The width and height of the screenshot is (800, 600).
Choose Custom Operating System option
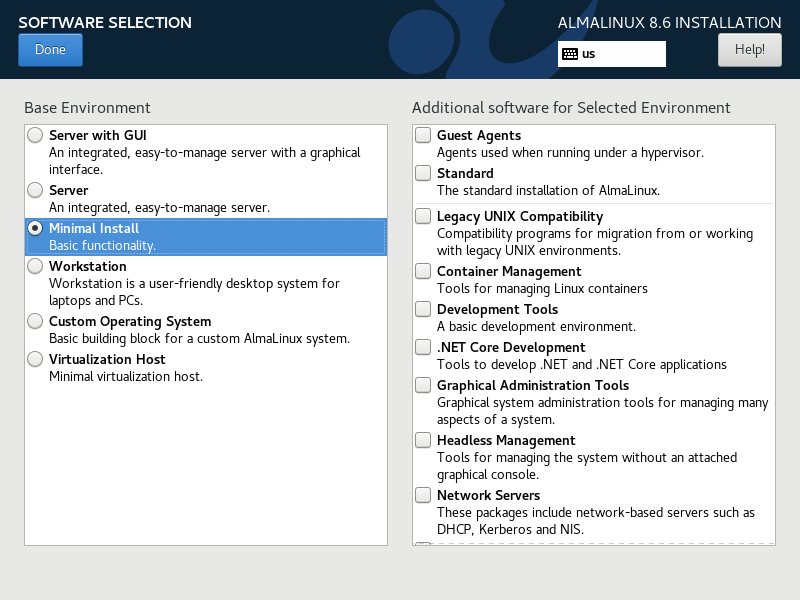coord(35,321)
